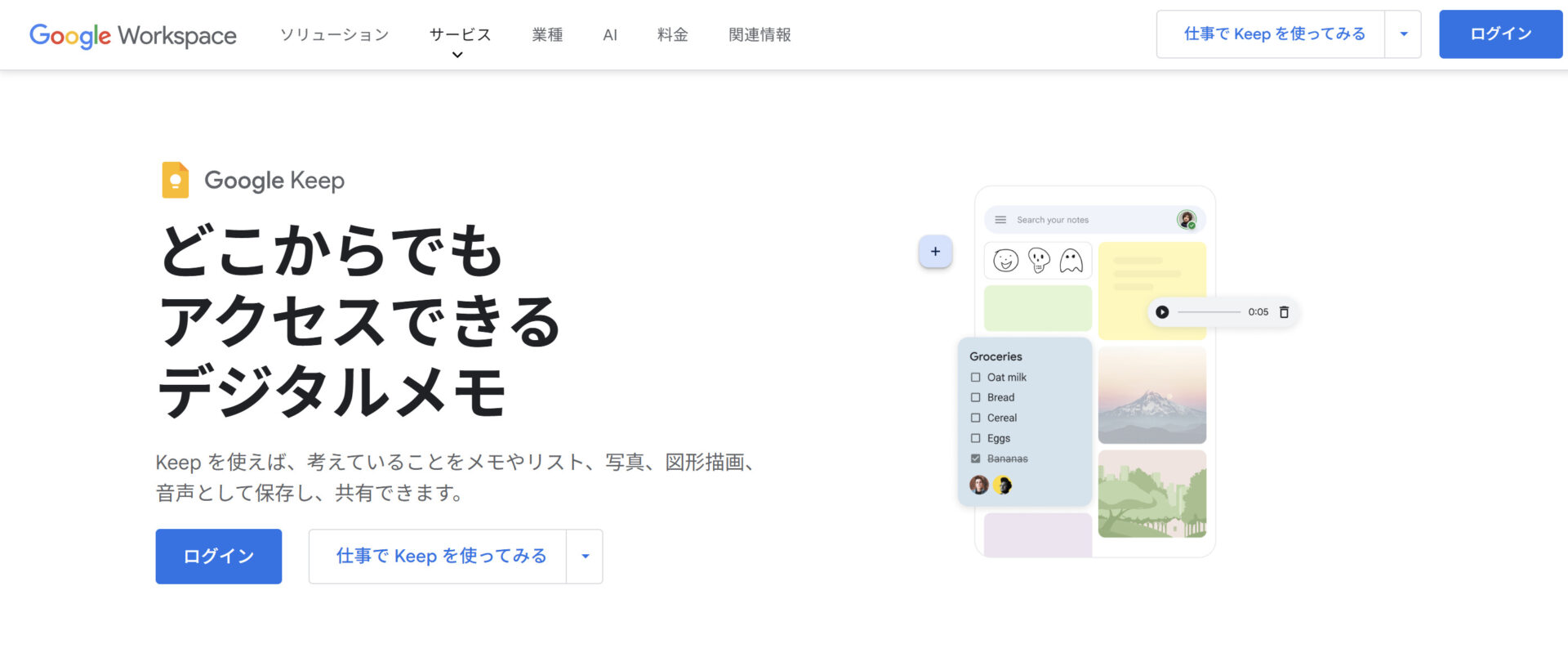Open the green park illustration note
This screenshot has width=1568, height=662.
click(1152, 494)
